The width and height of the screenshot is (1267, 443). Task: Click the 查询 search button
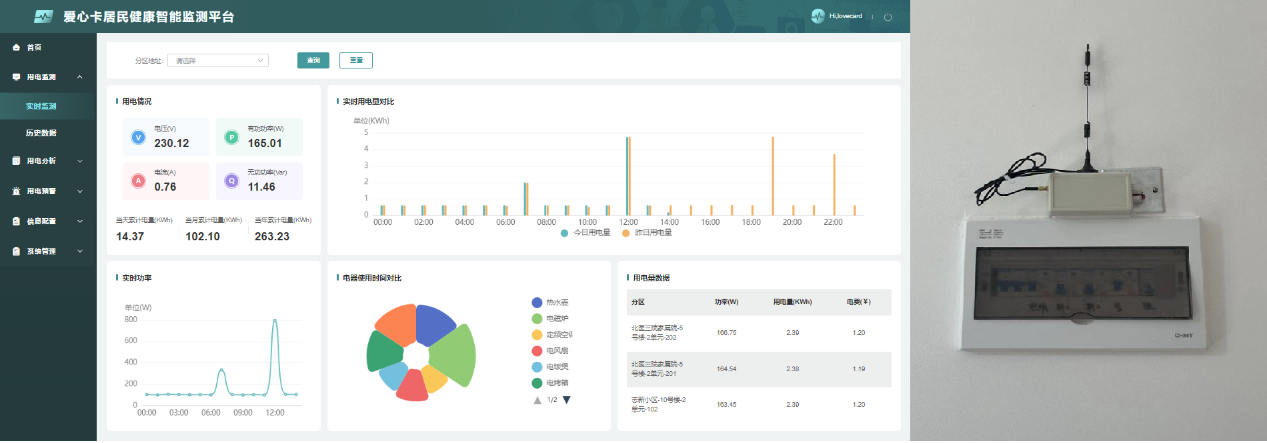click(313, 60)
